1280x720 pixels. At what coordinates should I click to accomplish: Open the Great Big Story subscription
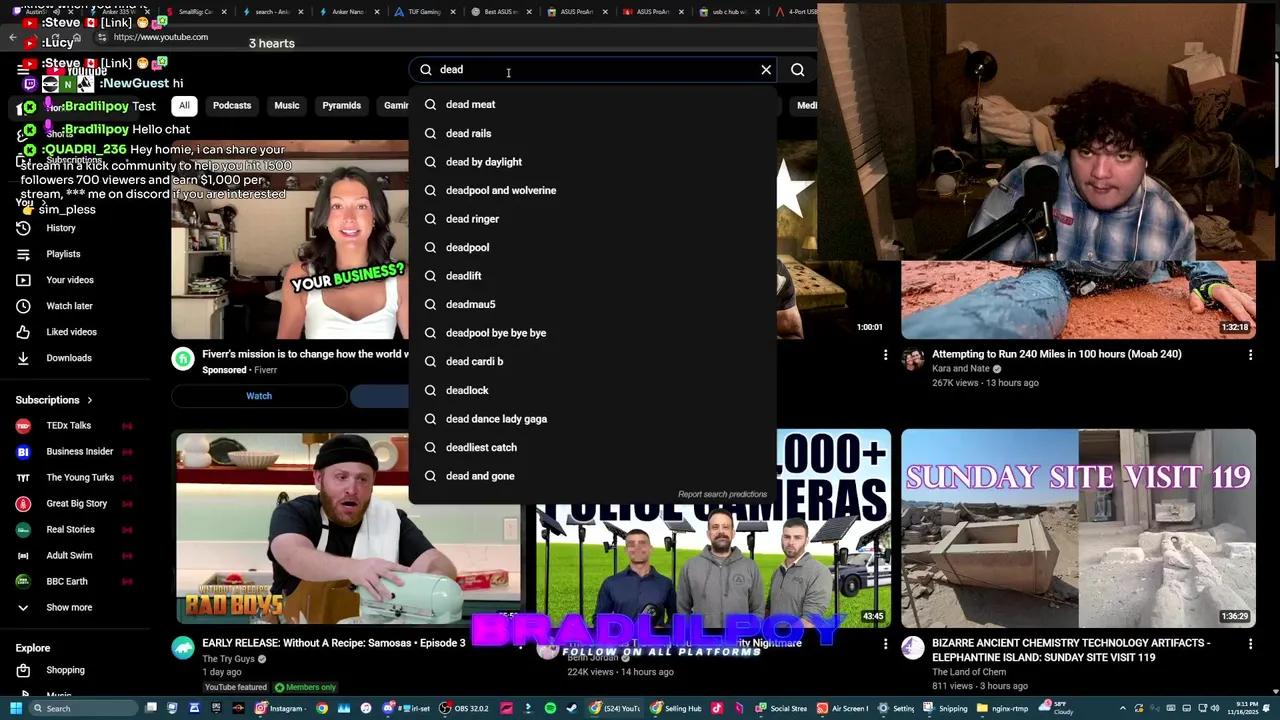[x=76, y=504]
